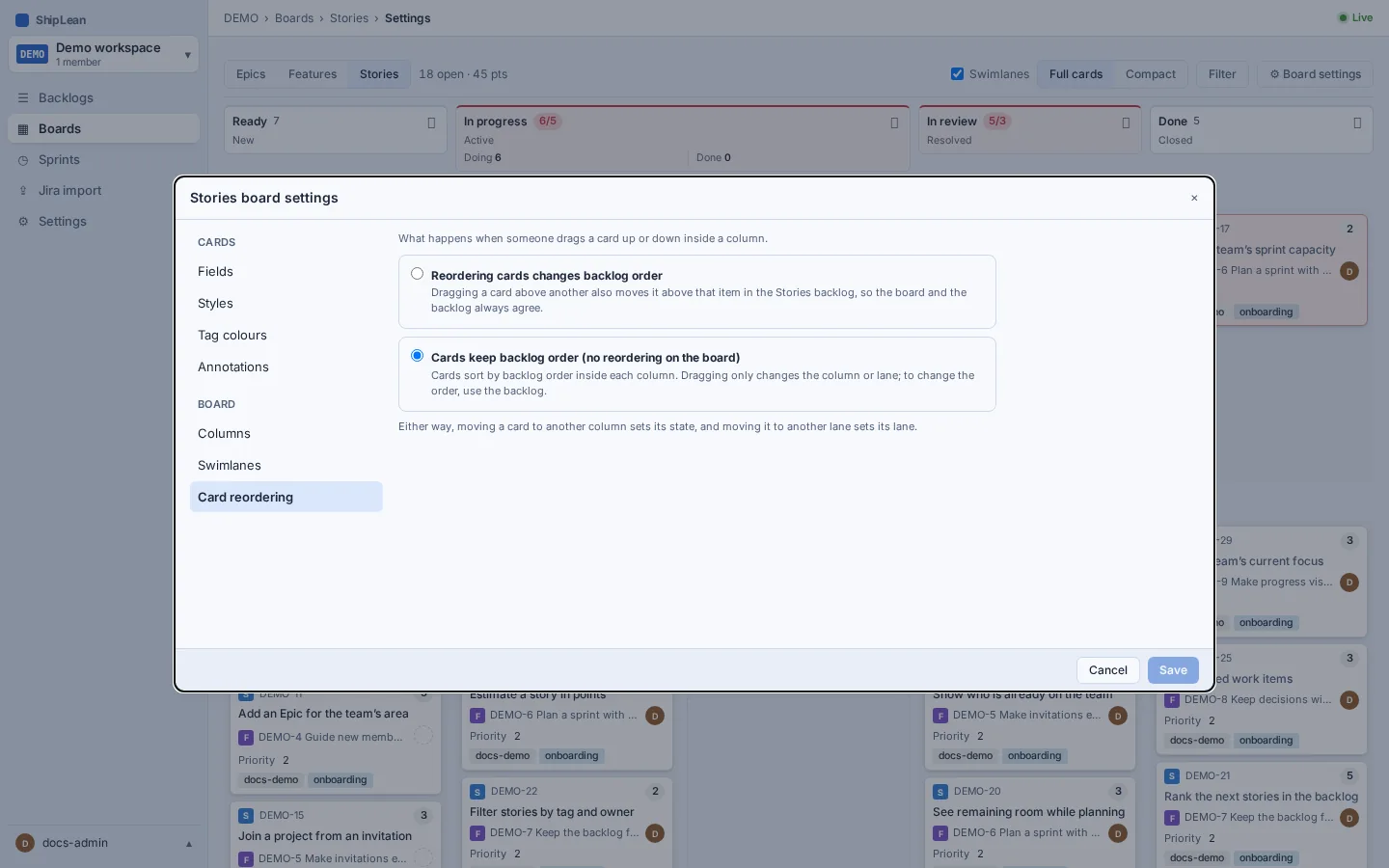
Task: Click the assignee avatar on DEMO-20 card
Action: coord(1118,833)
